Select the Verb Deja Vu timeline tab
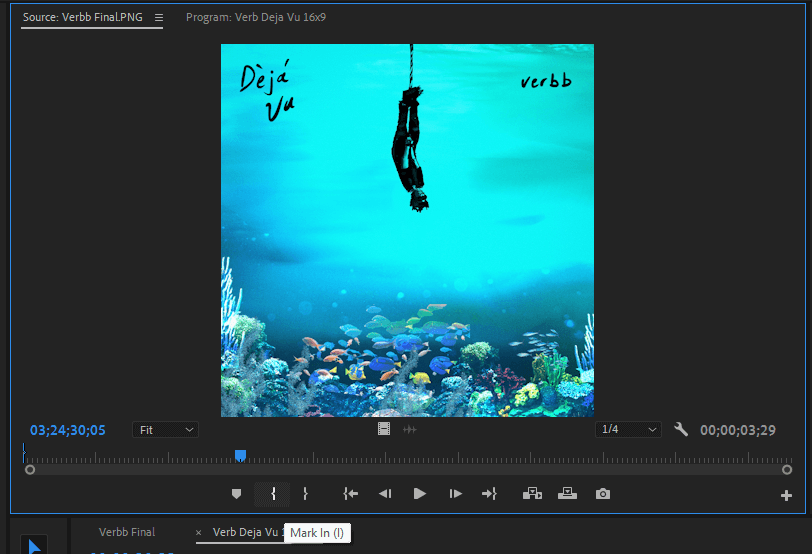This screenshot has width=812, height=554. coord(246,532)
